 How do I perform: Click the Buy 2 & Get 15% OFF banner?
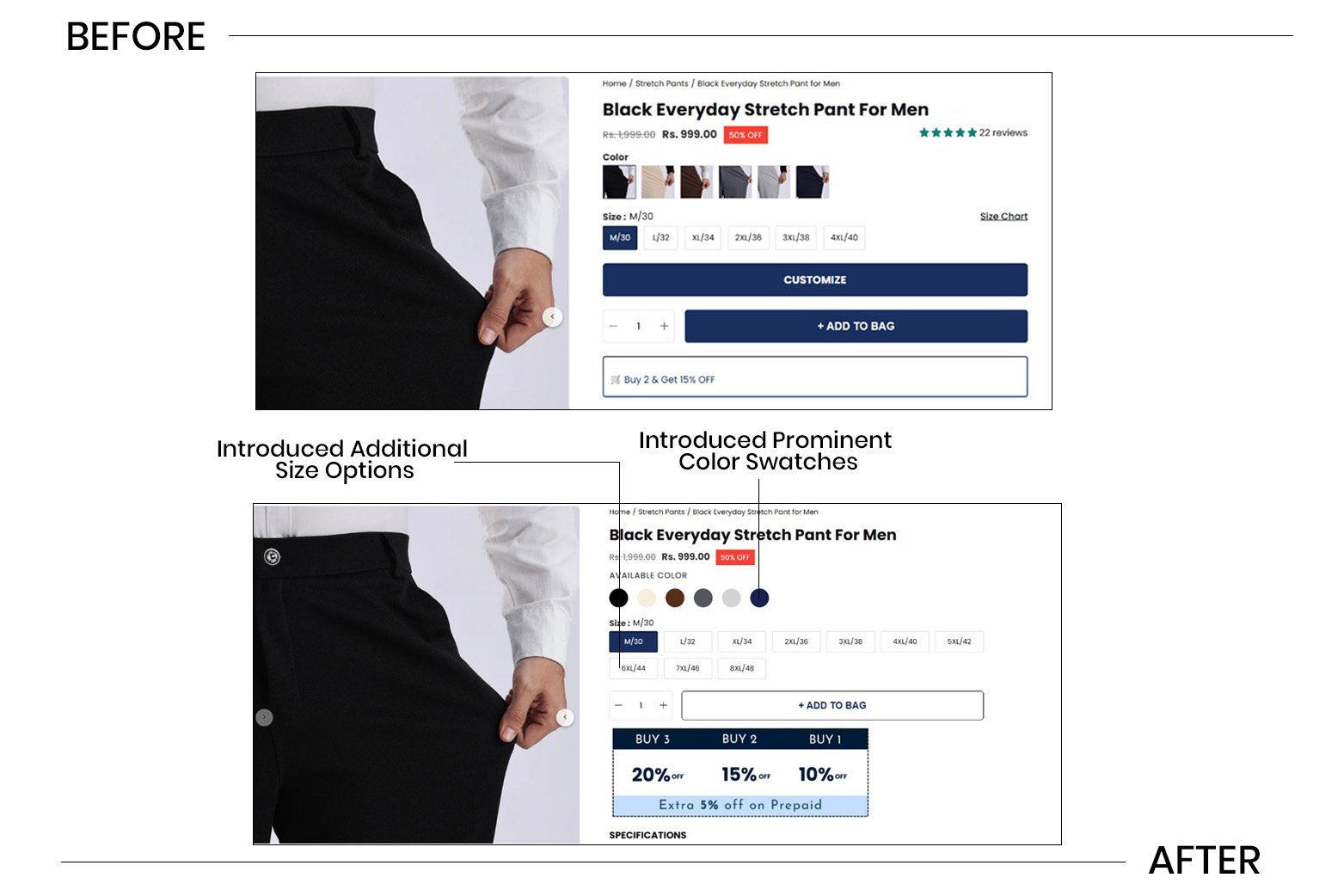coord(815,377)
